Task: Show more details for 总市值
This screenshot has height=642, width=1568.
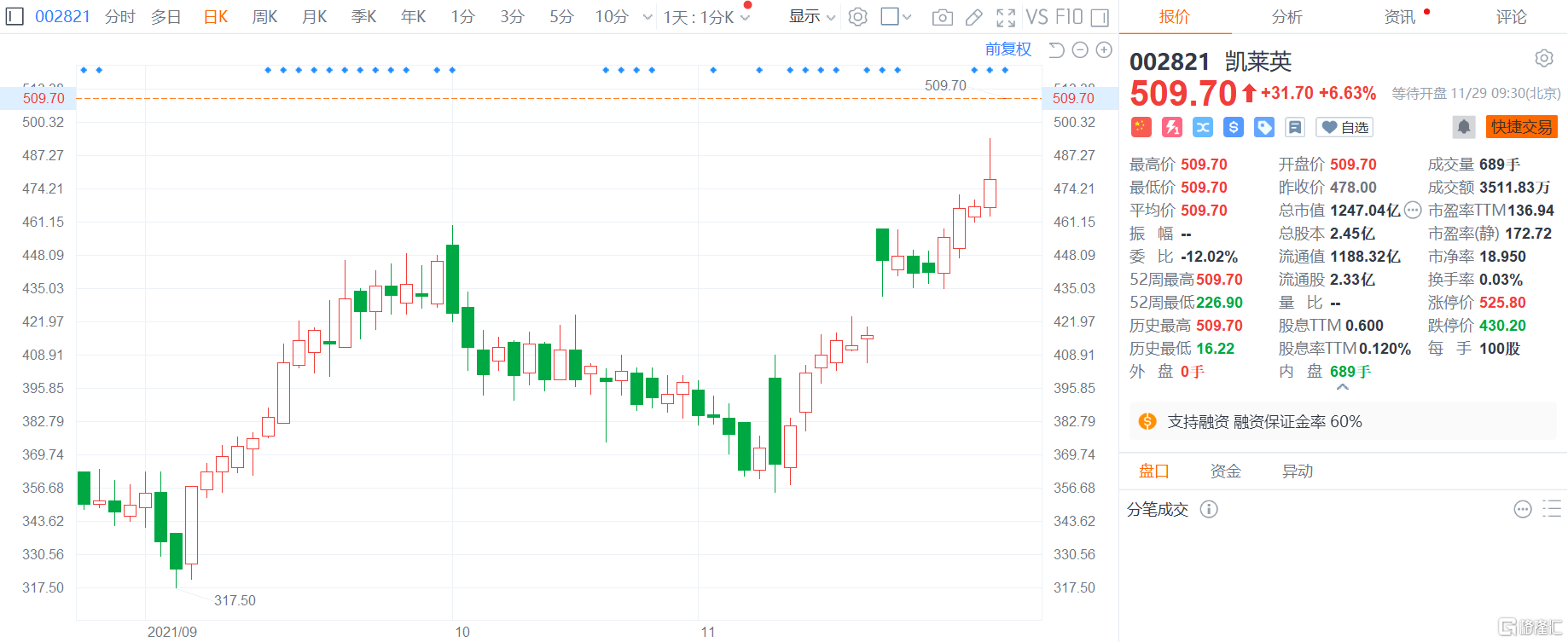Action: click(1413, 210)
